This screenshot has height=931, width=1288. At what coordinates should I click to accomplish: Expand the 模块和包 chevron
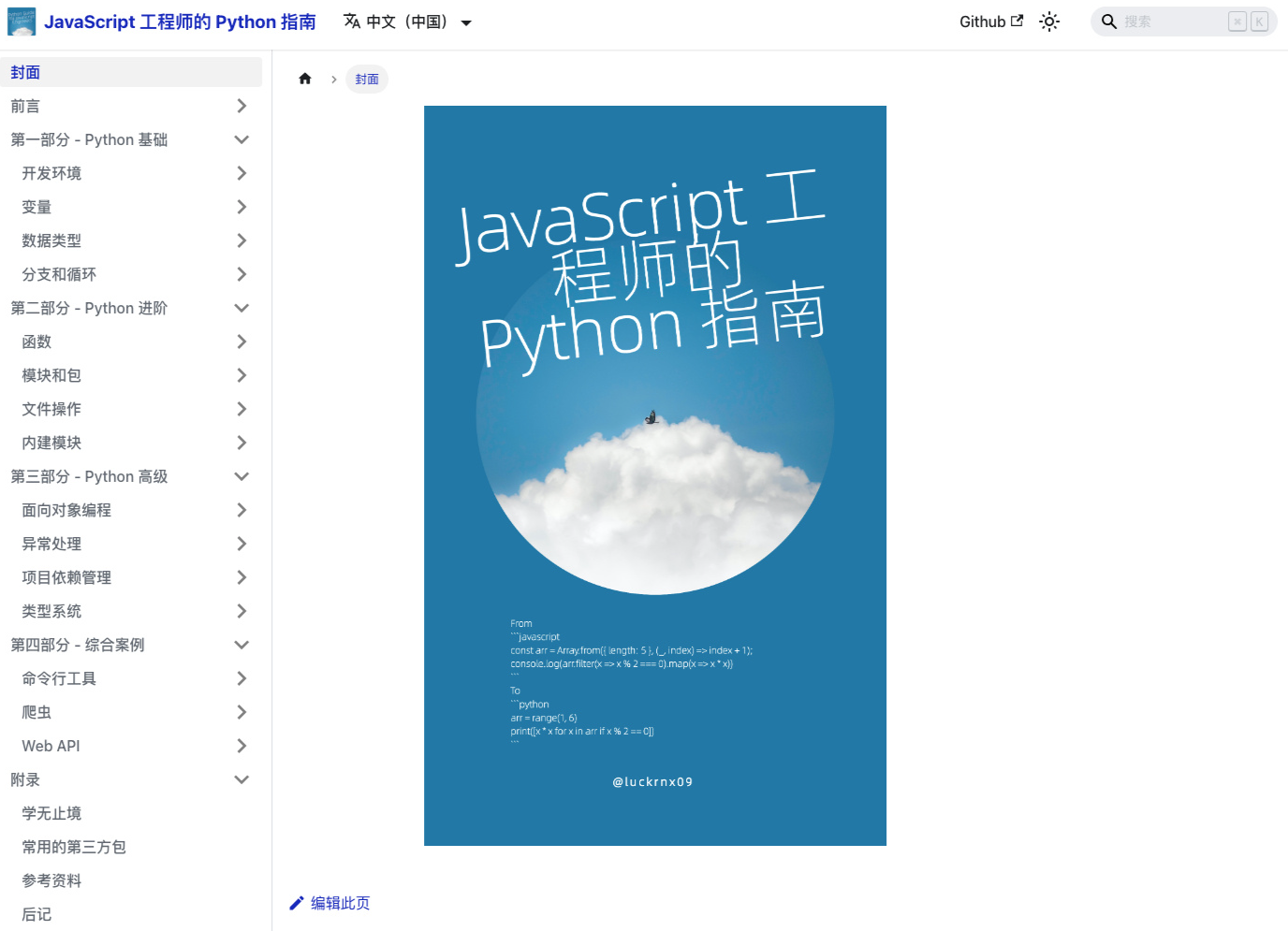(241, 375)
